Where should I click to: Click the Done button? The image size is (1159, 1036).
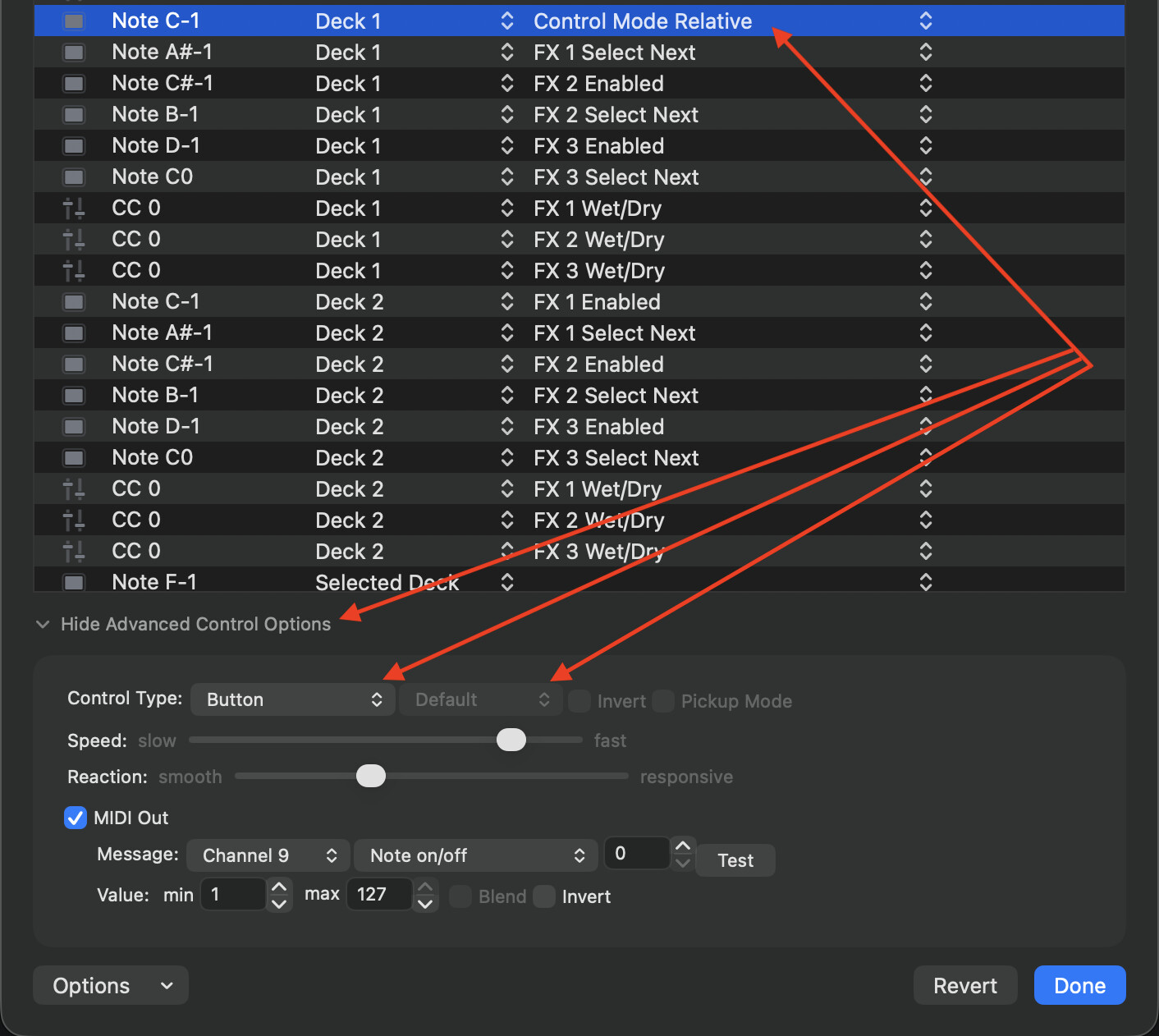(1079, 985)
